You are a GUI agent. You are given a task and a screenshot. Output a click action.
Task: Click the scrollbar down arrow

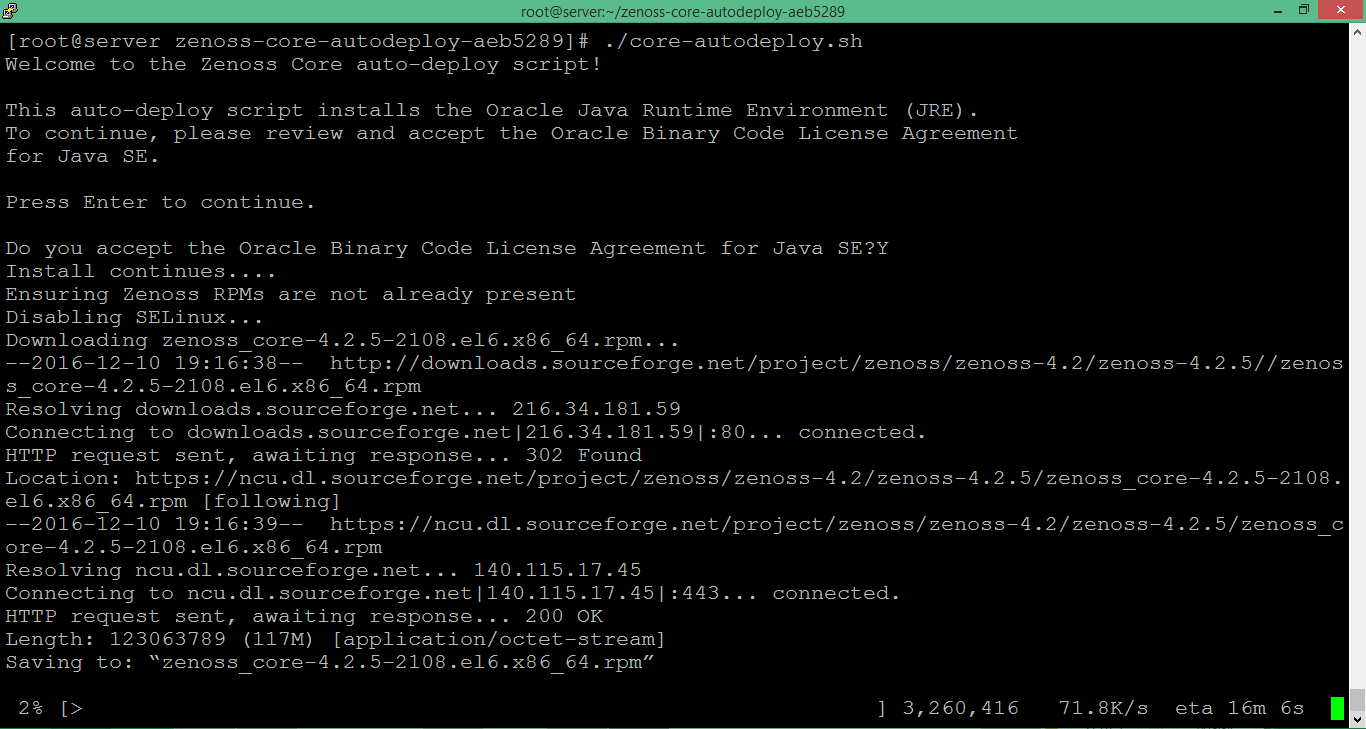click(1357, 719)
